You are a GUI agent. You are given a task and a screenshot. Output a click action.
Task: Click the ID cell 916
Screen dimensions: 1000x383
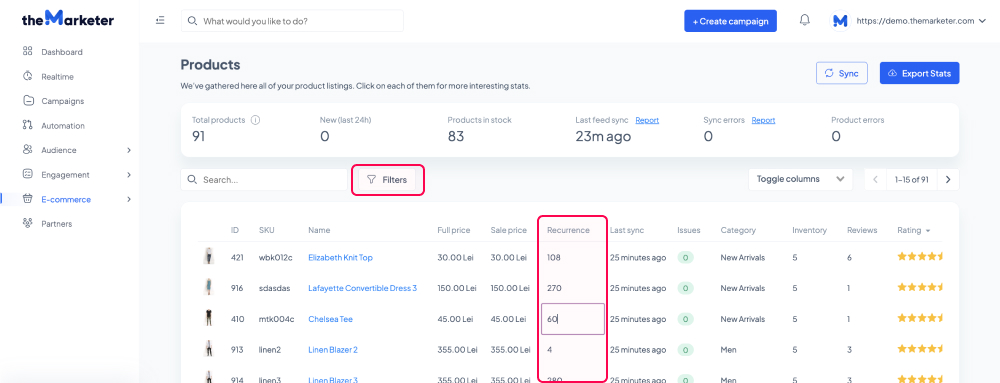click(x=237, y=288)
